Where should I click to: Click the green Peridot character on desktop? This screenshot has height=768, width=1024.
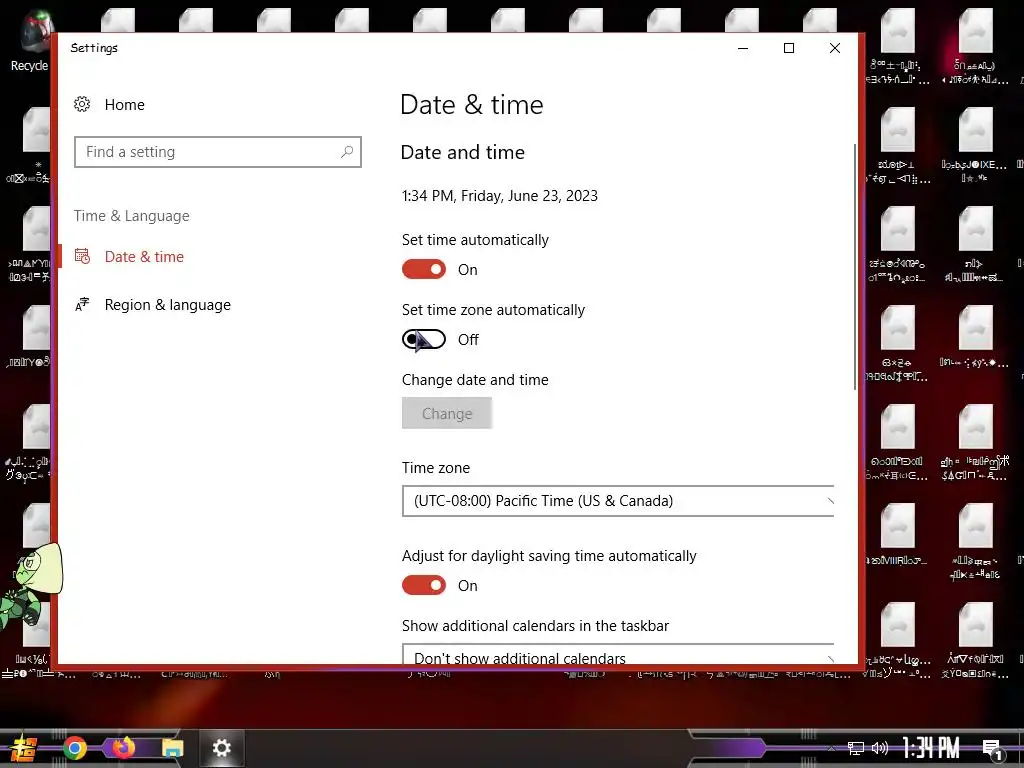(29, 588)
